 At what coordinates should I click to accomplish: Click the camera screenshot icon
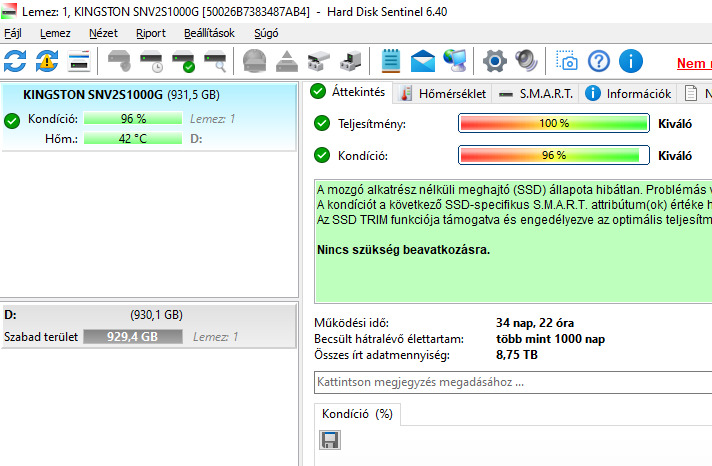pos(567,61)
